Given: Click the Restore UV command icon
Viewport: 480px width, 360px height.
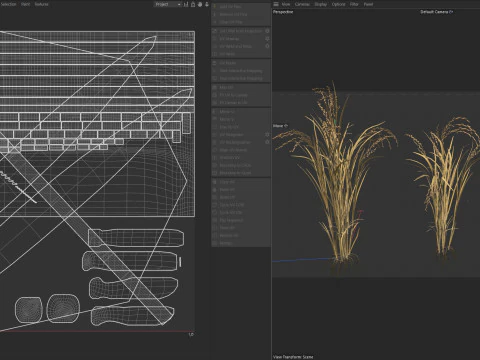Looking at the screenshot, I should (x=215, y=235).
